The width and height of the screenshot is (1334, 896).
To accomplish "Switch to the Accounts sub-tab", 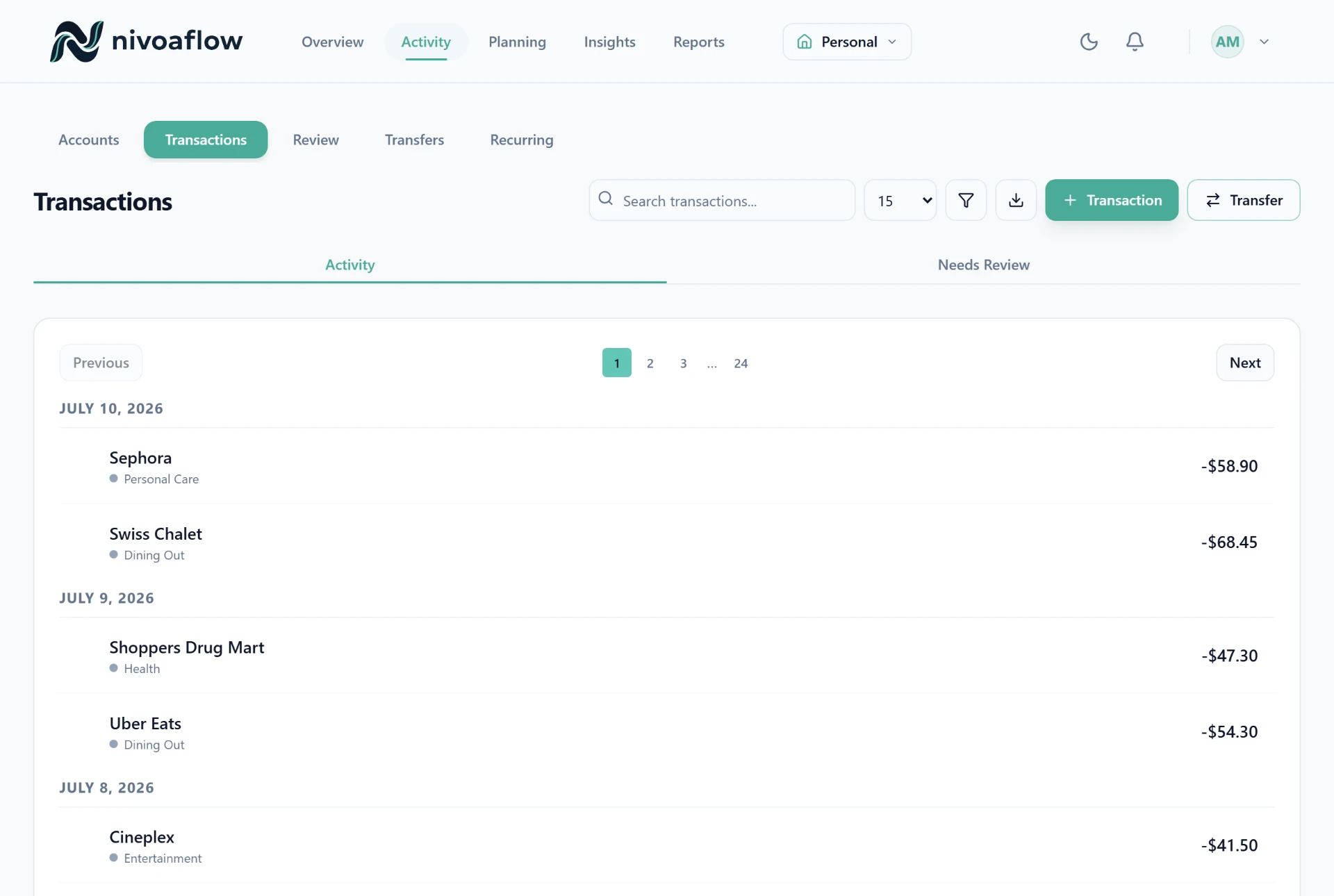I will [89, 140].
